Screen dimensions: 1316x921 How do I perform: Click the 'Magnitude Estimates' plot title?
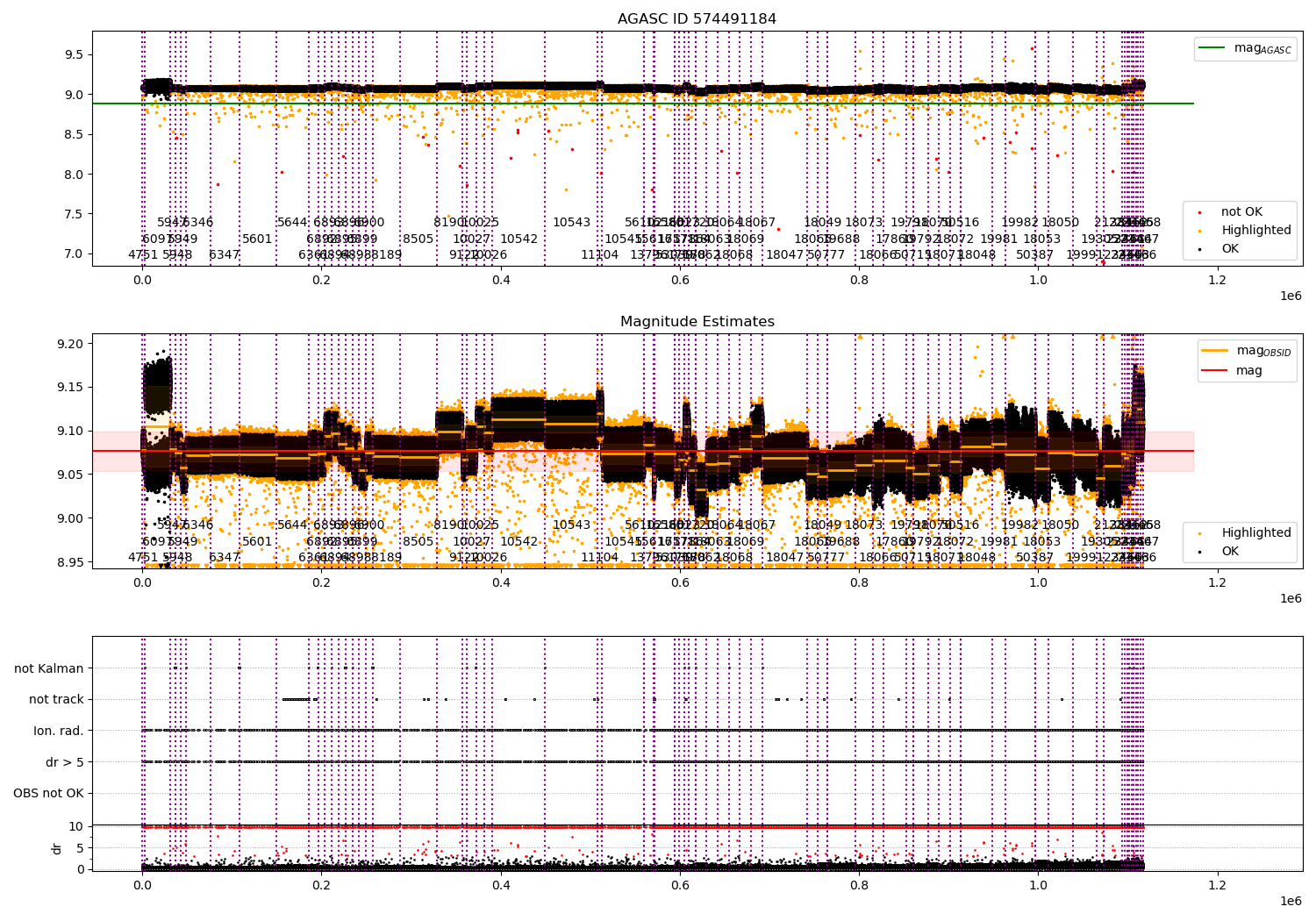point(697,322)
